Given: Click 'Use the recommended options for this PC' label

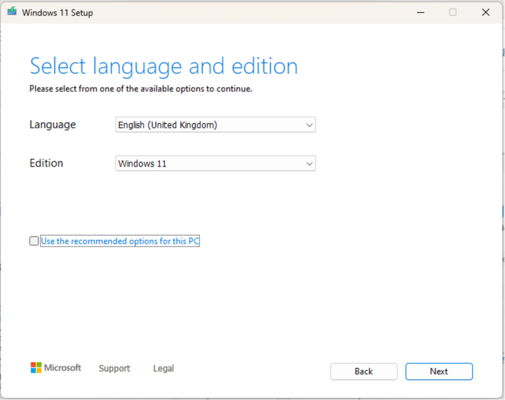Looking at the screenshot, I should pos(120,241).
